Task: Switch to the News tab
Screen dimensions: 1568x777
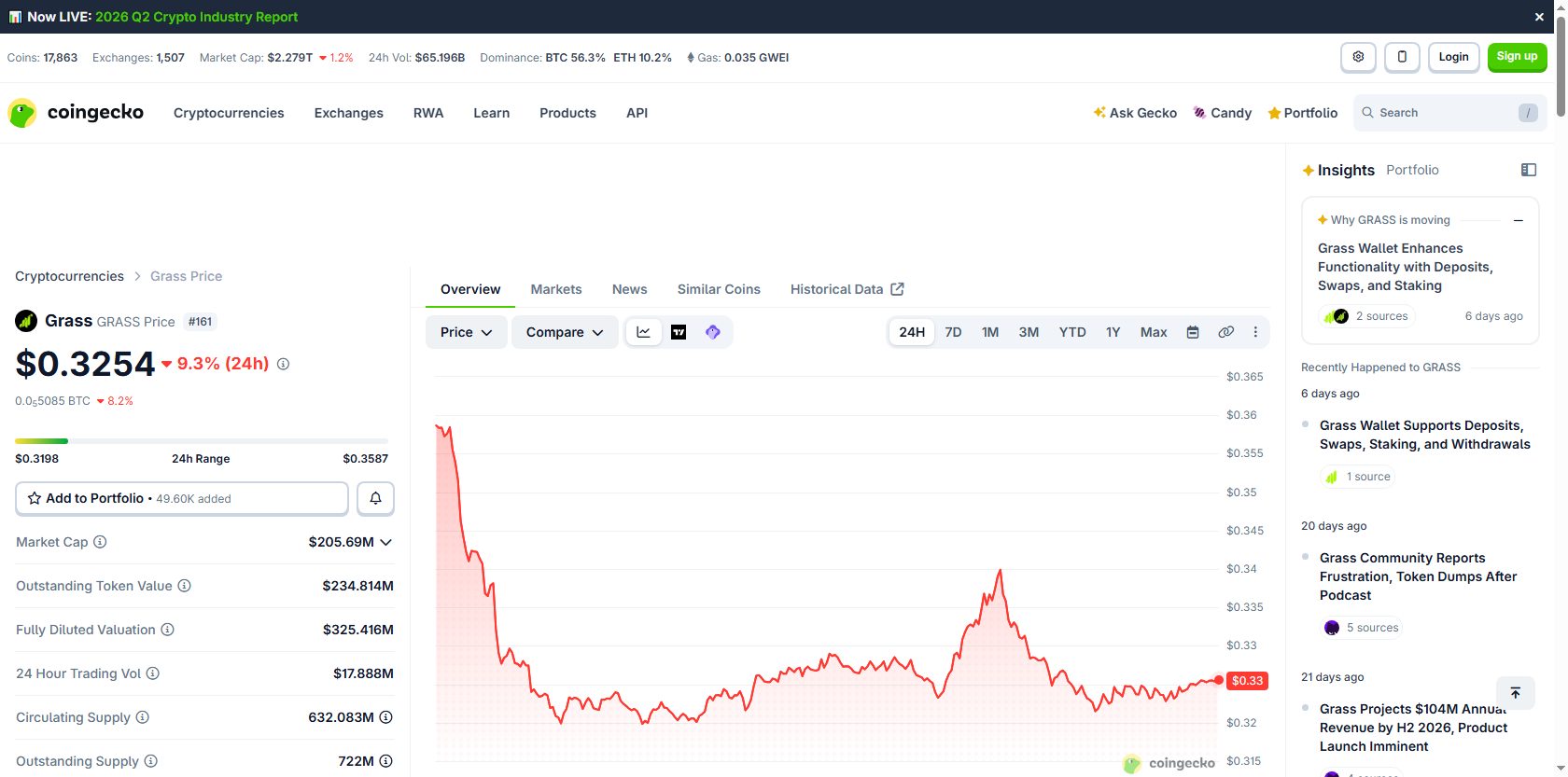Action: pyautogui.click(x=630, y=289)
